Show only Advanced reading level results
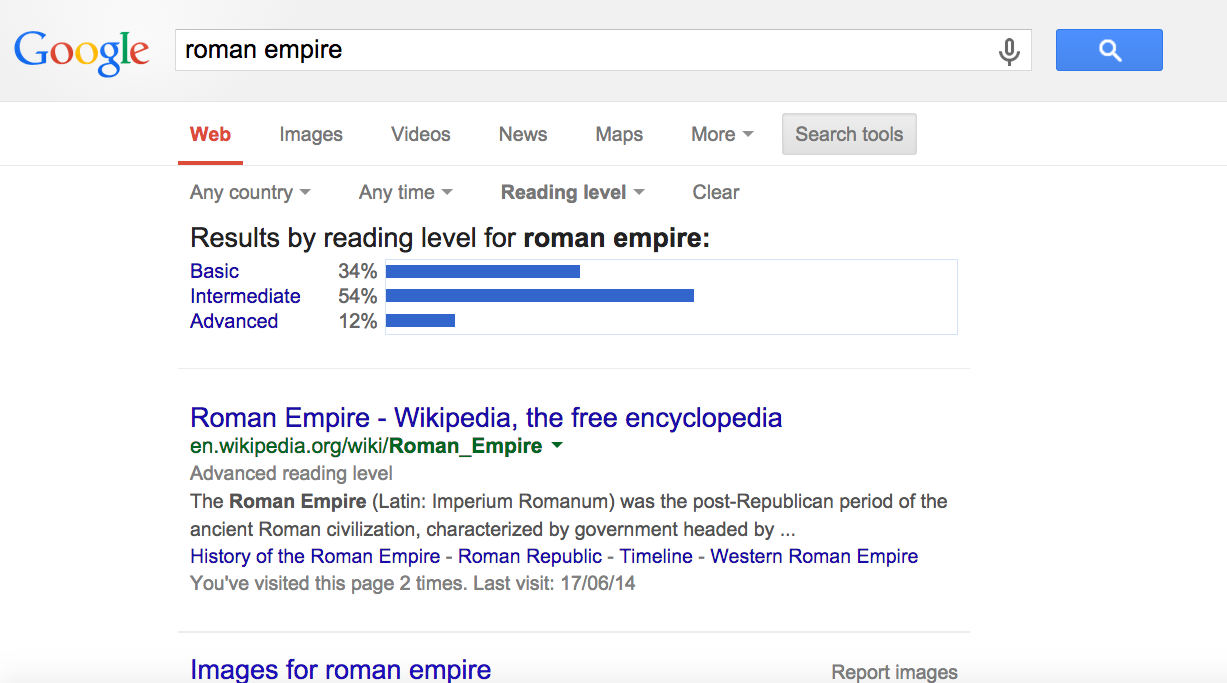 pyautogui.click(x=234, y=321)
